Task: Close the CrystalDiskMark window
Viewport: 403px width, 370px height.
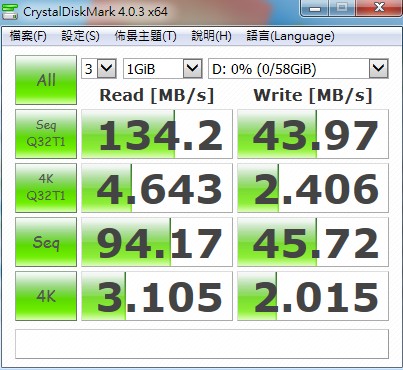Action: point(379,8)
